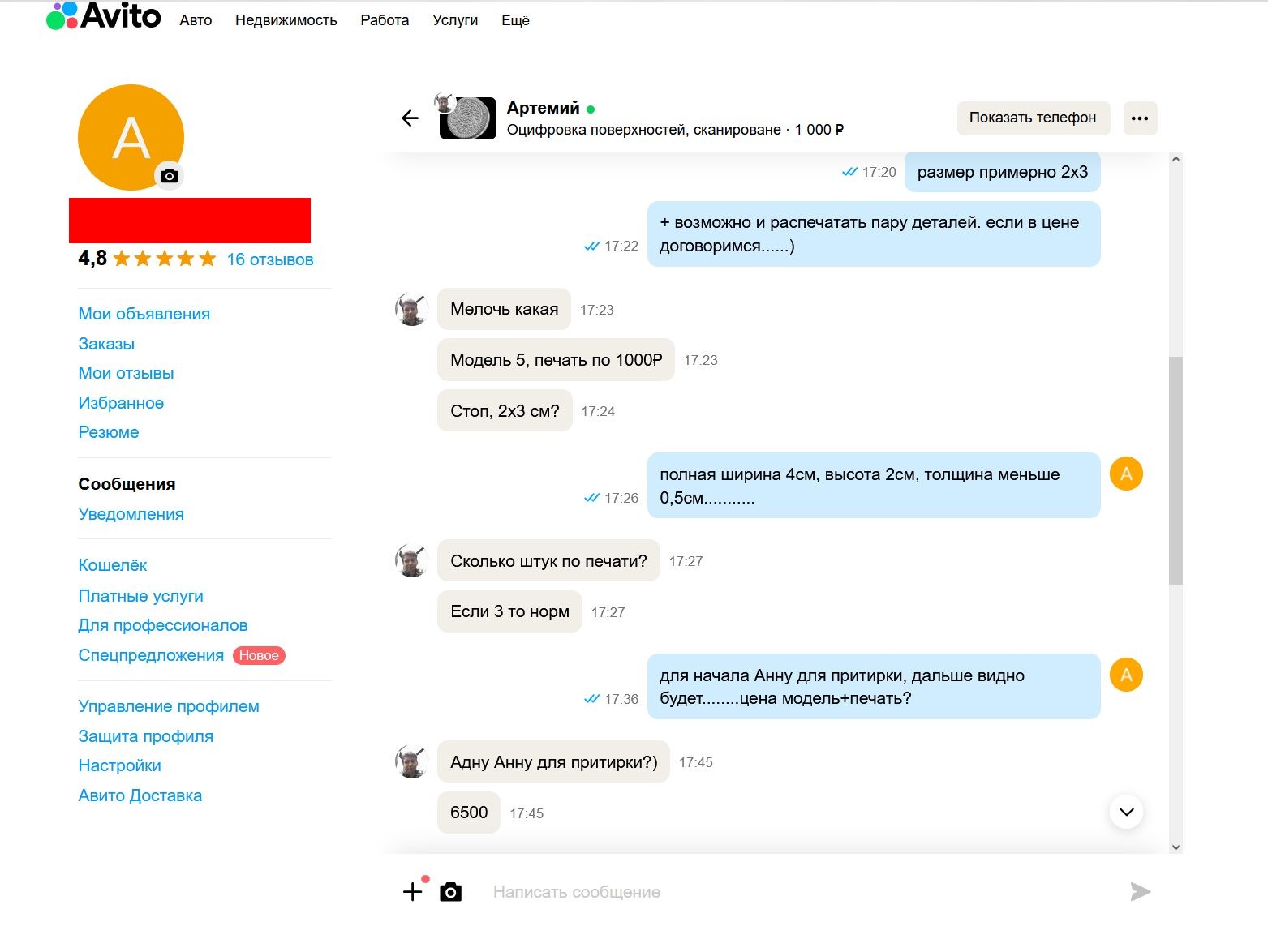This screenshot has height=952, width=1268.
Task: Open the 16 отзывов link
Action: [269, 259]
